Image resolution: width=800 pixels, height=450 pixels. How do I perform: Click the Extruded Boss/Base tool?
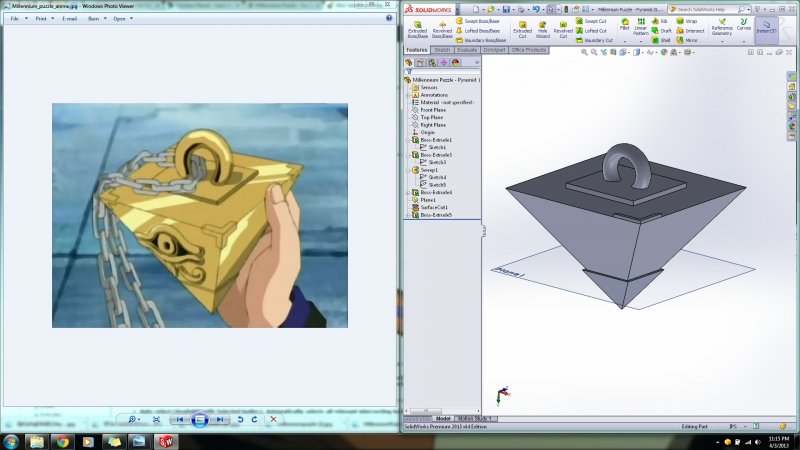(x=417, y=30)
